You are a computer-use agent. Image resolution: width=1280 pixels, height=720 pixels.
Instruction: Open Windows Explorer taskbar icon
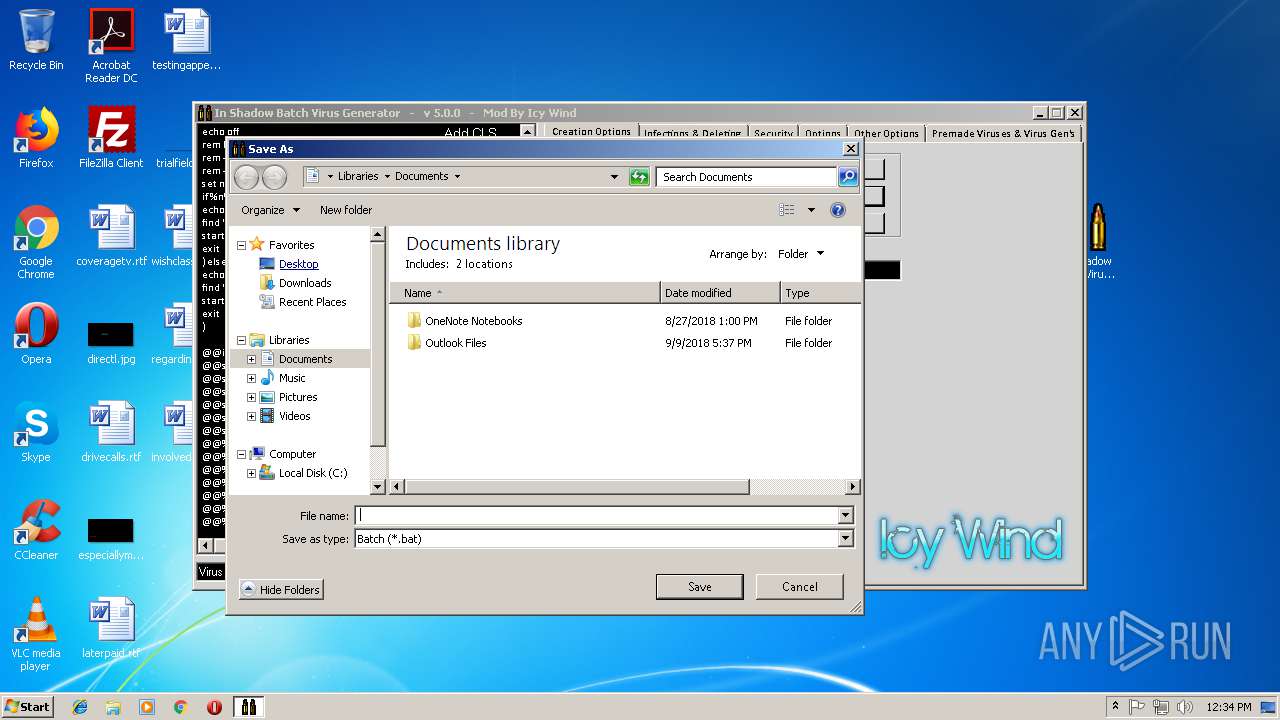tap(113, 707)
